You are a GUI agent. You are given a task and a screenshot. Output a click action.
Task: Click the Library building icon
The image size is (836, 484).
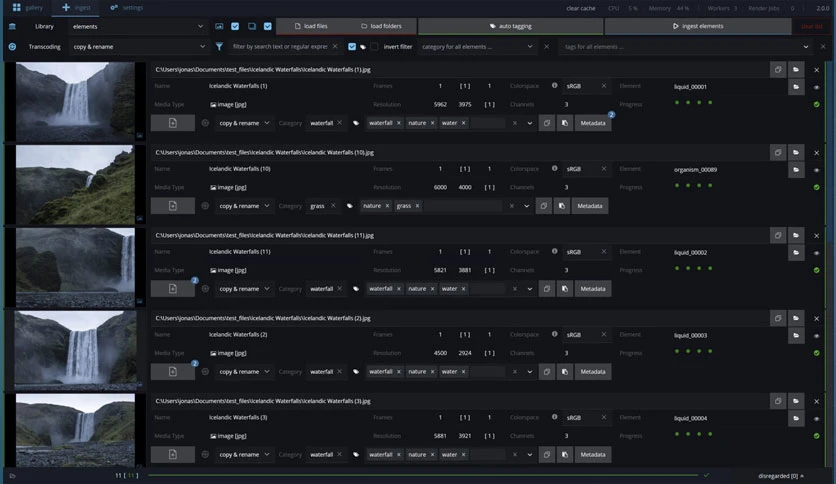coord(12,26)
